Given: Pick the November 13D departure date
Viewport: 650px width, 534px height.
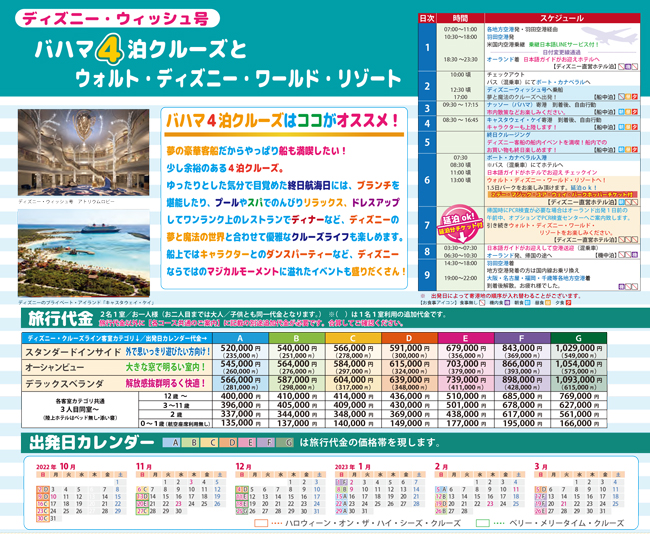Looking at the screenshot, I should coord(142,496).
